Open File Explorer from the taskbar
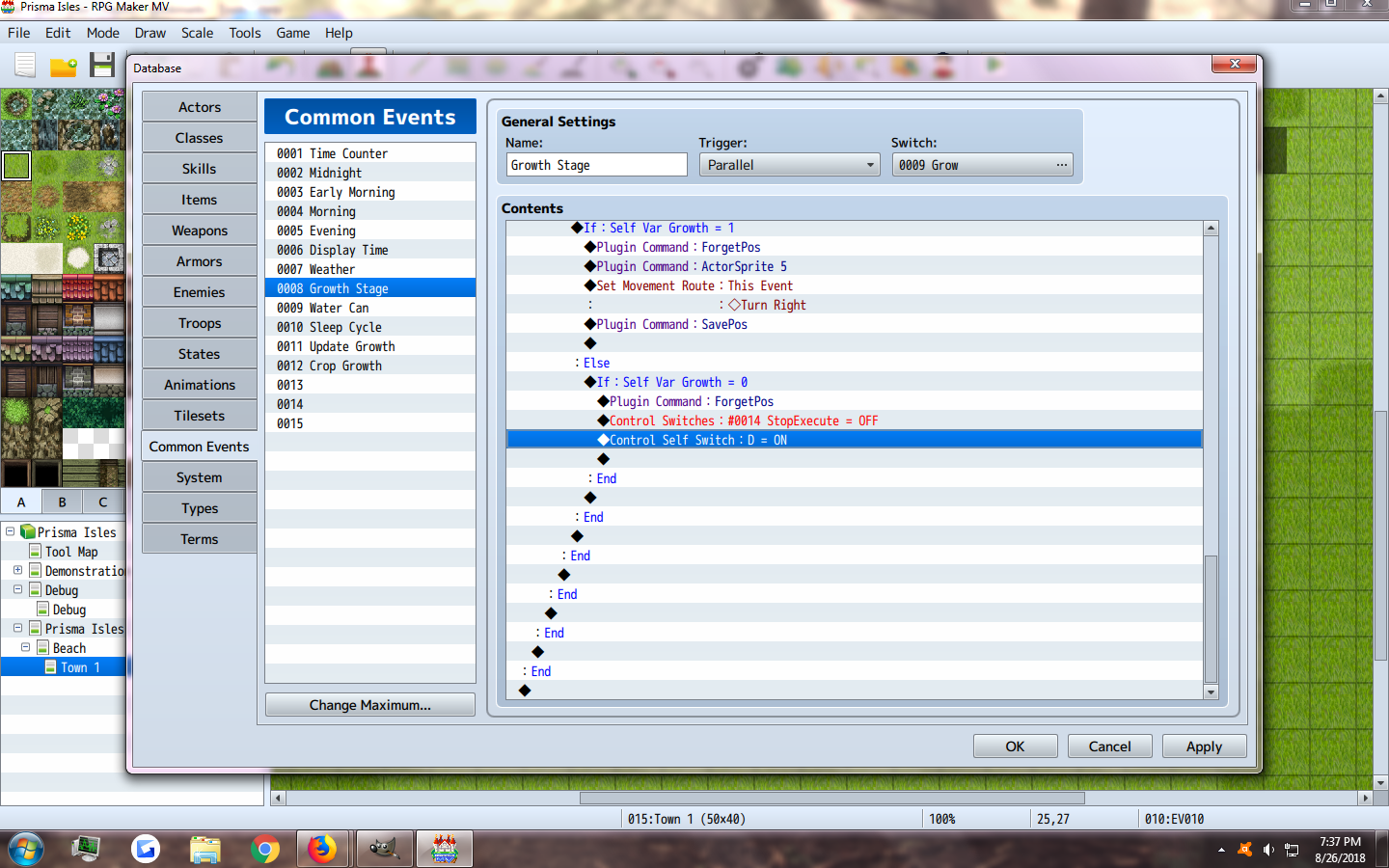The width and height of the screenshot is (1389, 868). coord(205,849)
